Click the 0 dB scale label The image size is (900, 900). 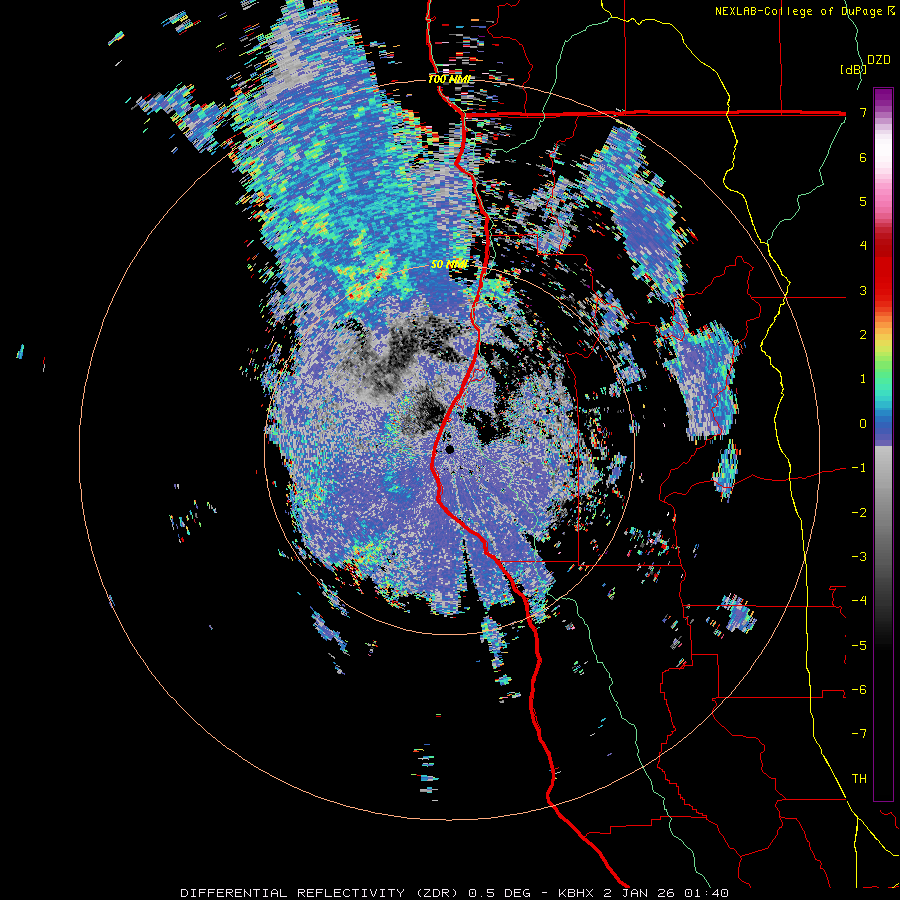click(x=863, y=424)
